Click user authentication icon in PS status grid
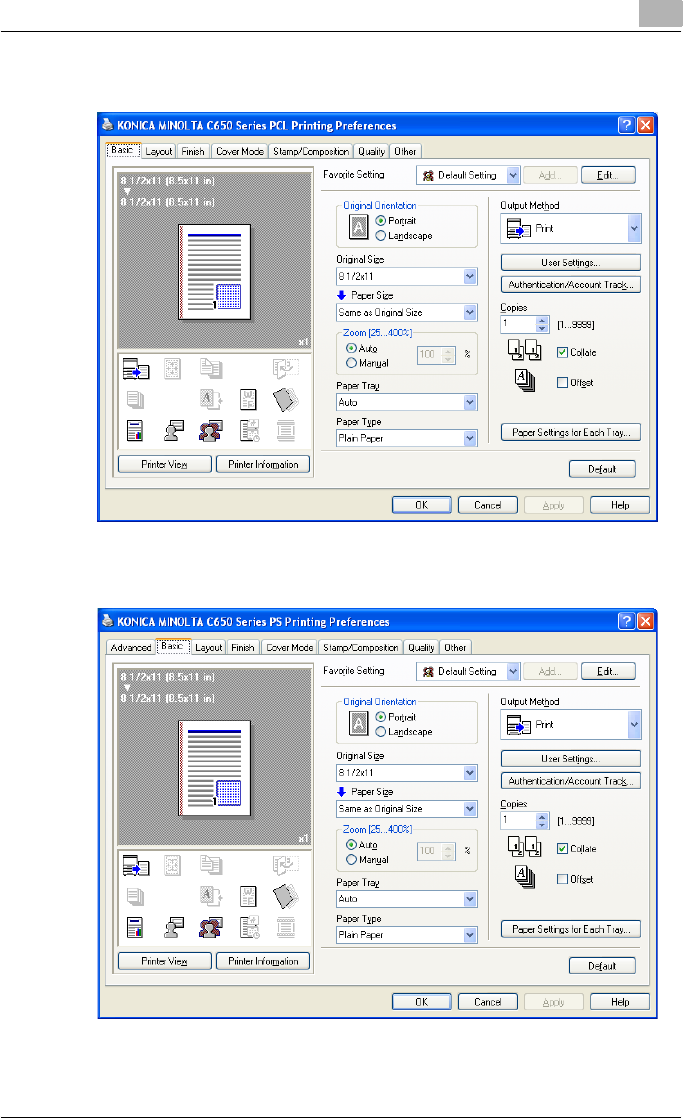Screen dimensions: 683x1118 point(174,927)
